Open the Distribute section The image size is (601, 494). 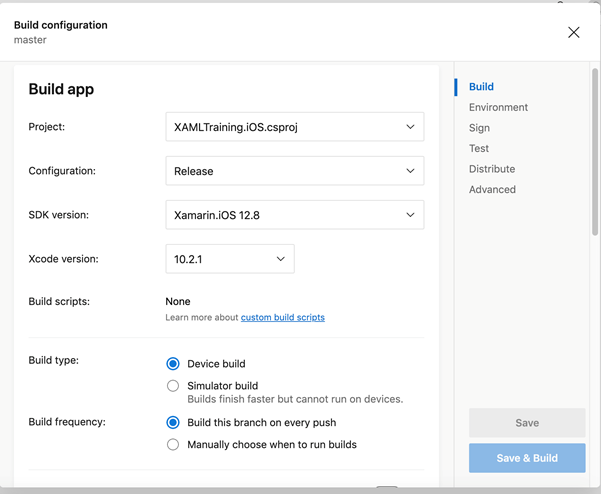tap(492, 169)
